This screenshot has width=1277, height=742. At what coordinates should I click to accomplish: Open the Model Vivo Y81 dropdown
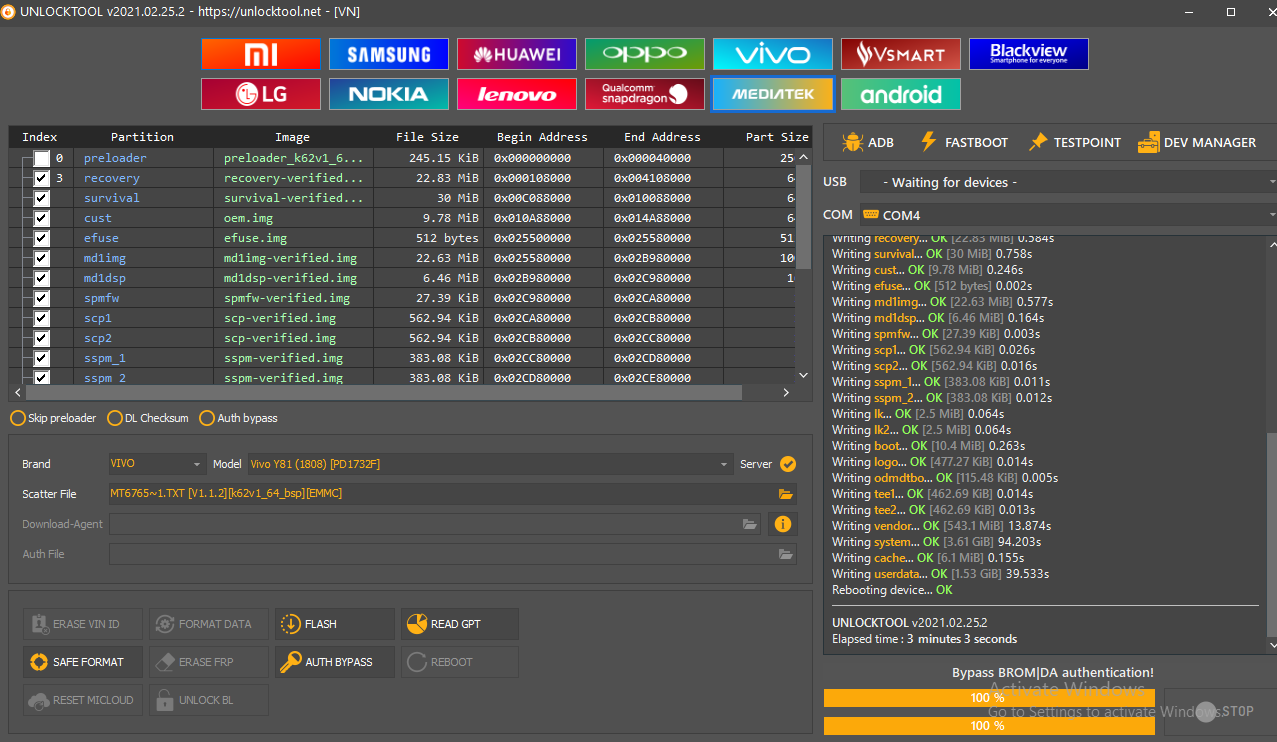[490, 464]
